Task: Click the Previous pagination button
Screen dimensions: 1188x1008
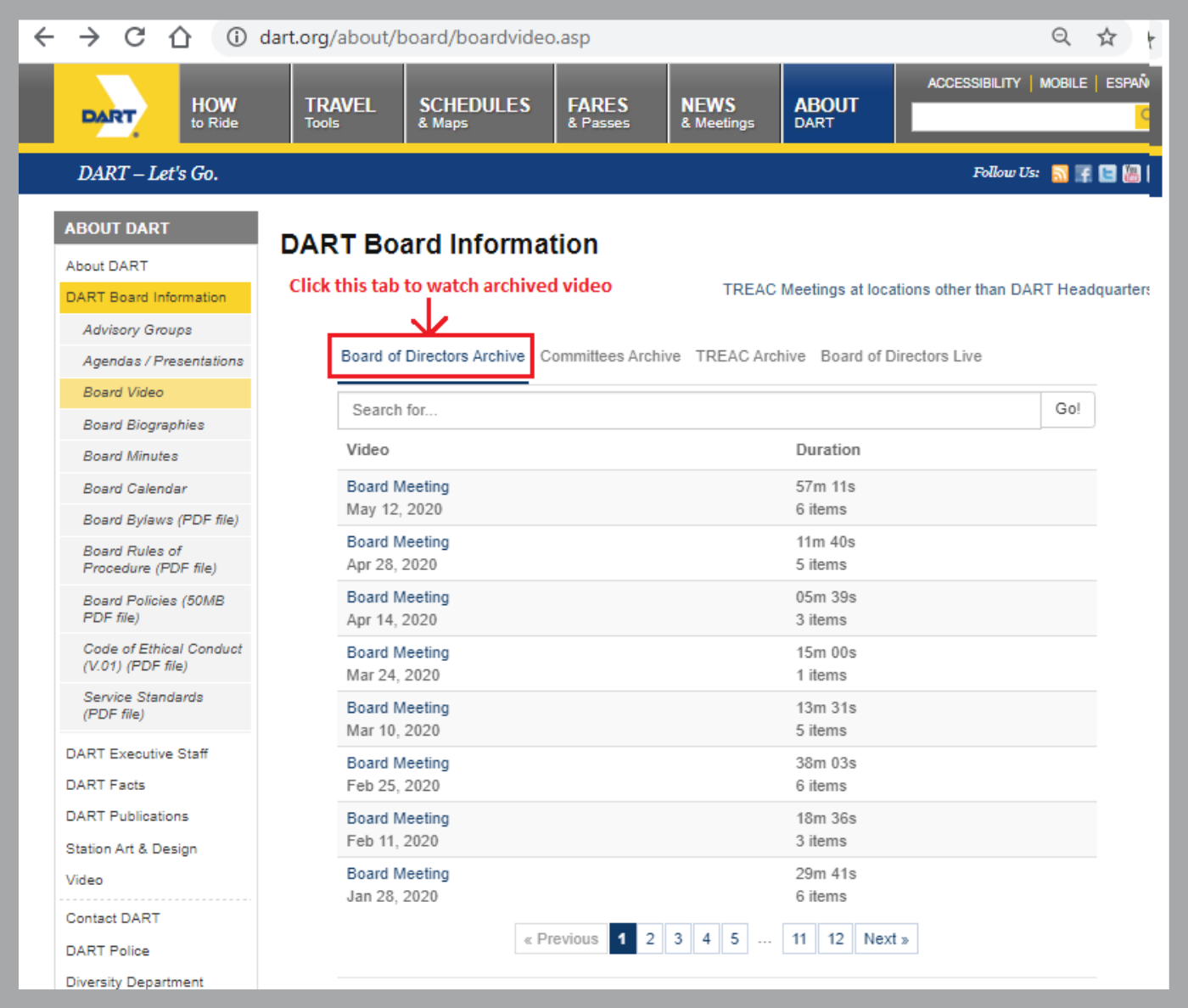Action: click(561, 939)
